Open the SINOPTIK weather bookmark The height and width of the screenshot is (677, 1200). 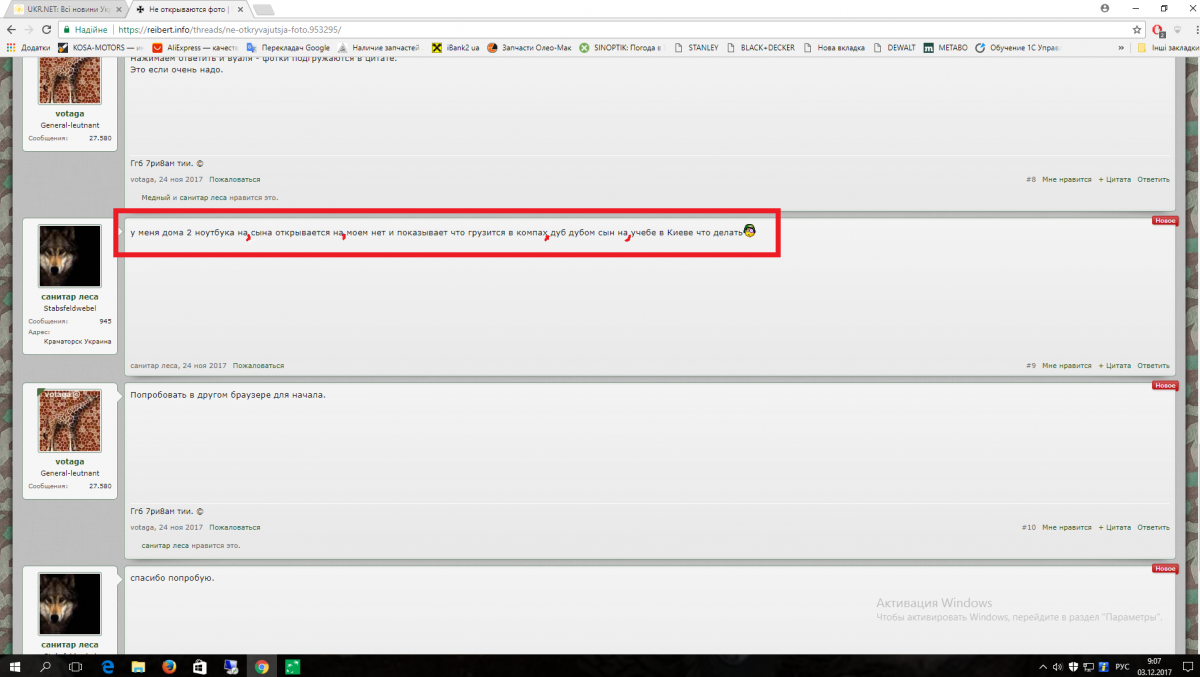[620, 47]
